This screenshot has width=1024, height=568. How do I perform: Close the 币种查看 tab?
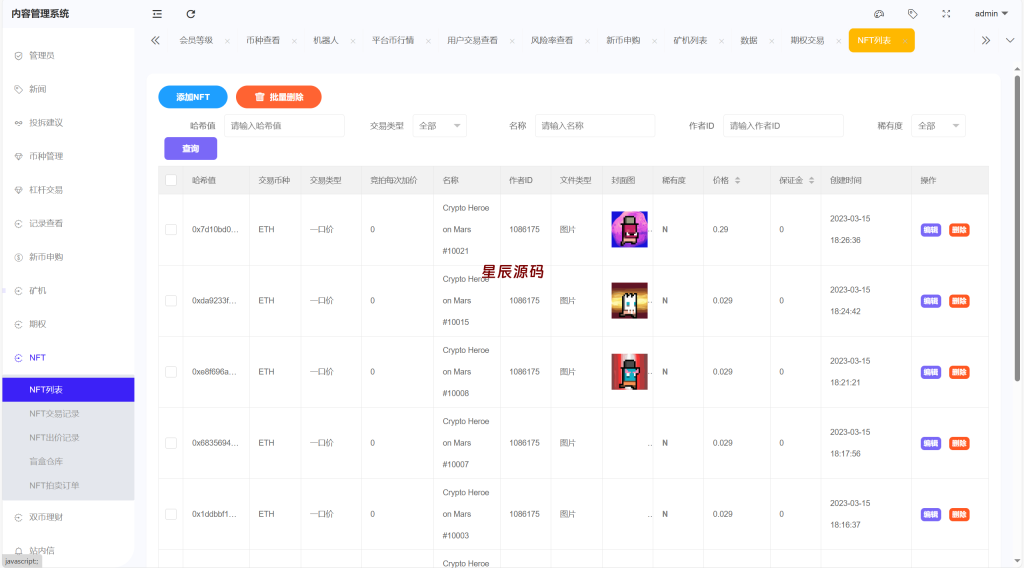point(295,41)
